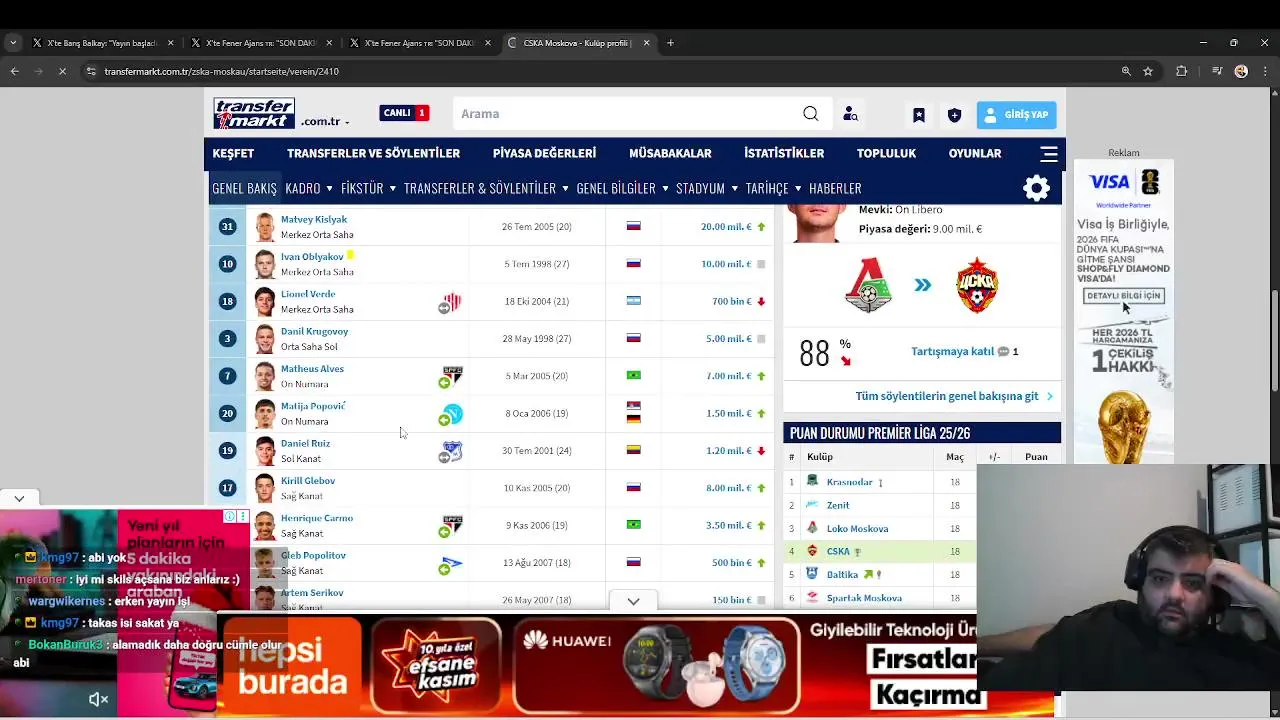Click Matija Popović's Napoli crest icon
Screen dimensions: 1280x720
click(x=453, y=413)
